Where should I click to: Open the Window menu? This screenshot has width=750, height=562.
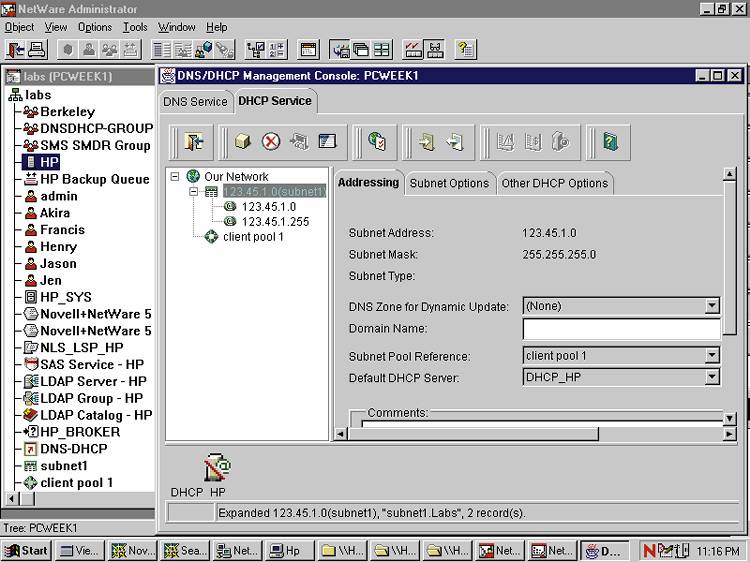[x=176, y=27]
